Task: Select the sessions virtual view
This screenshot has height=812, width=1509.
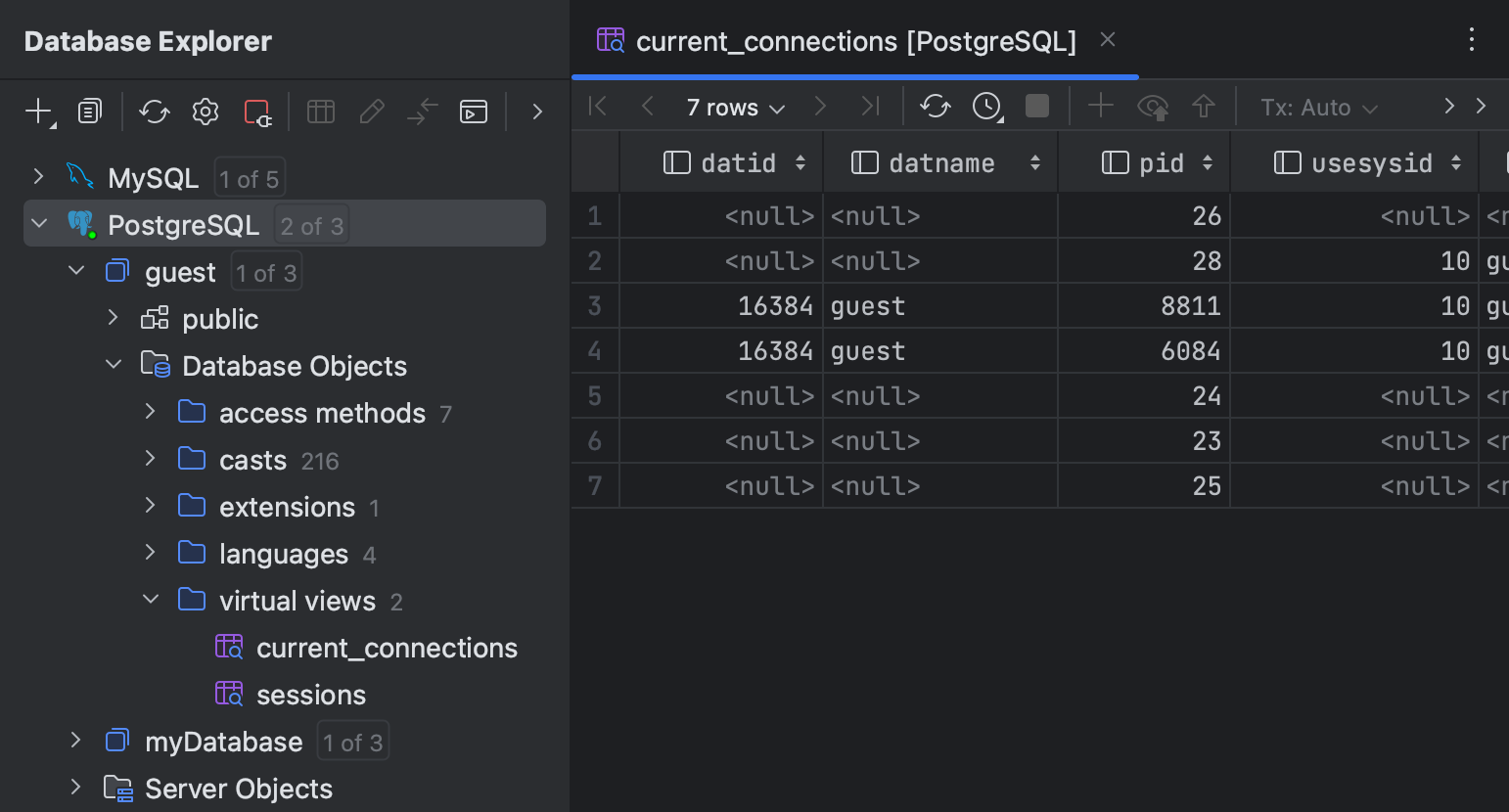Action: (310, 694)
